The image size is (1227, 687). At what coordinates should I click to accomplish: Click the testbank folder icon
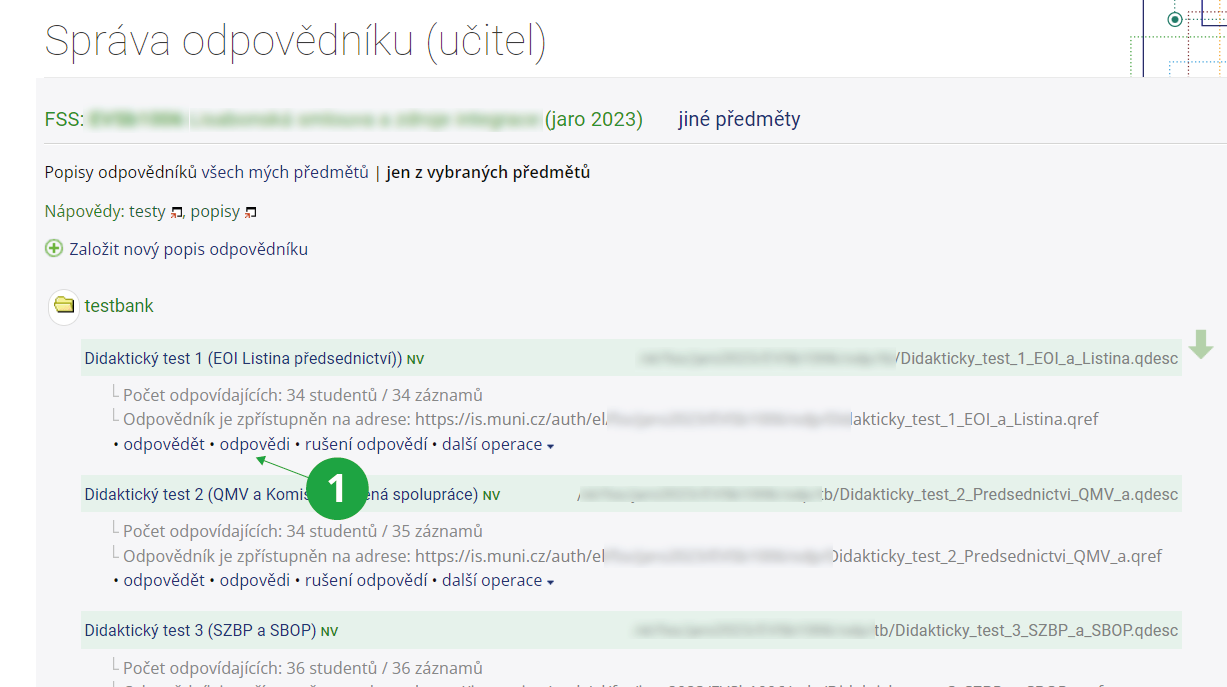pos(64,305)
